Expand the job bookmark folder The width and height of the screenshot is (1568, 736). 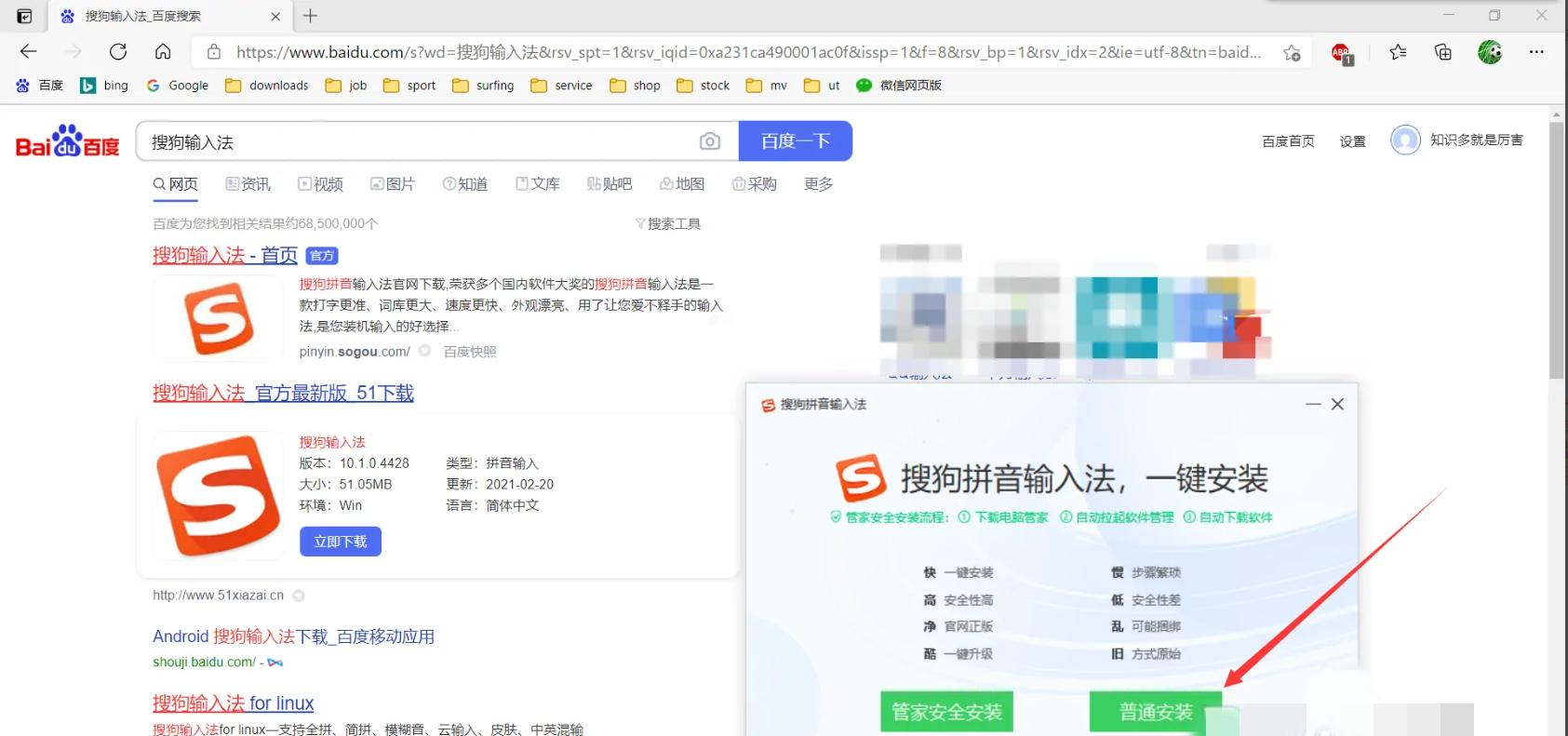346,86
